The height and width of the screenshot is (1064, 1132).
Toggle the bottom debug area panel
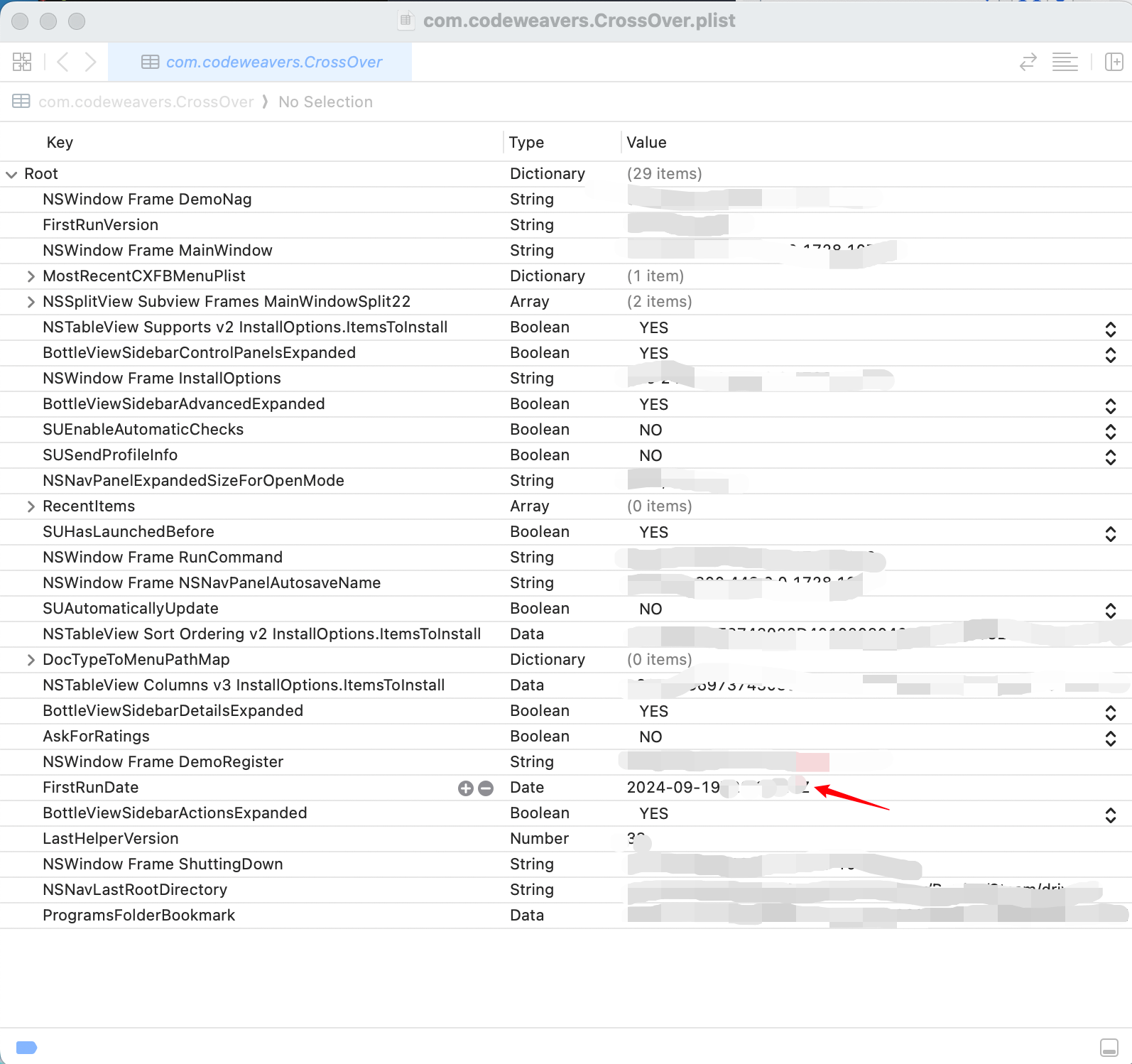click(x=1109, y=1047)
